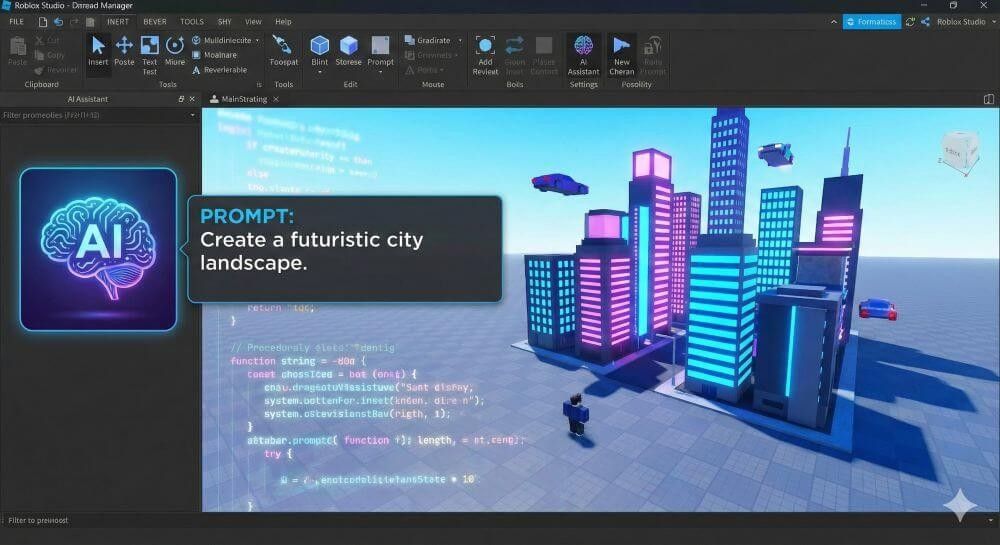Viewport: 1000px width, 545px height.
Task: Expand the Mulldiniecite dropdown
Action: (x=257, y=41)
